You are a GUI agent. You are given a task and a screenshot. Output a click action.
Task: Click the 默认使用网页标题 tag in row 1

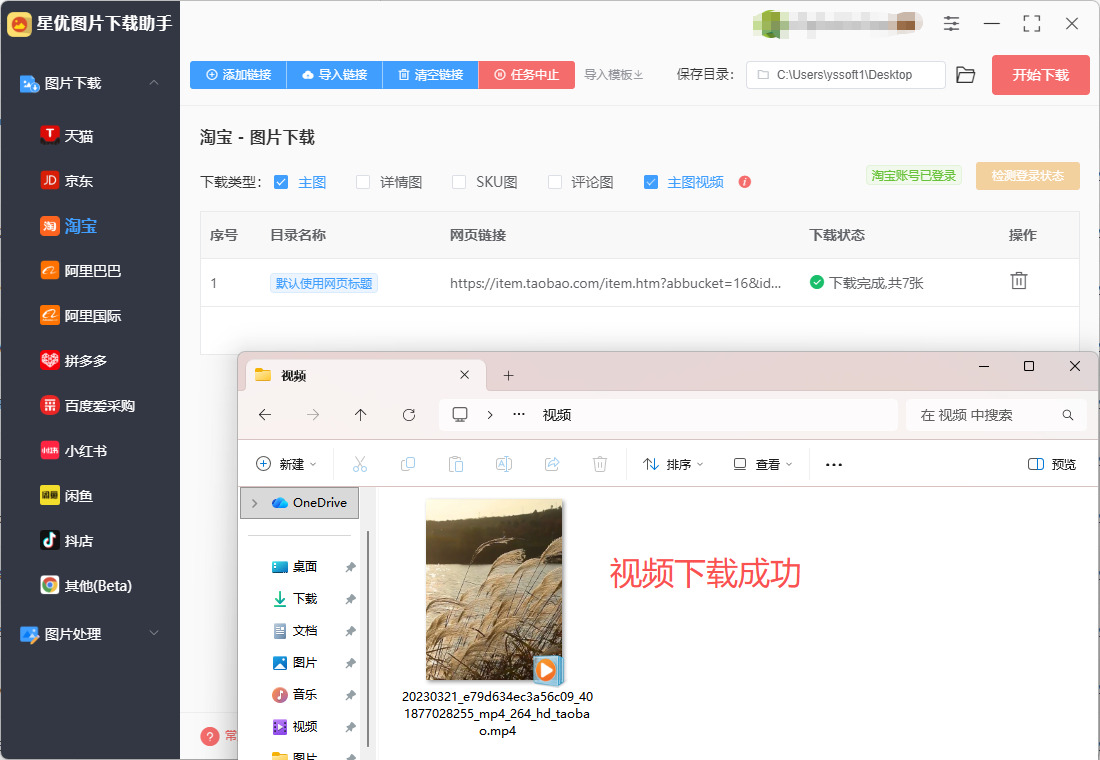click(323, 283)
